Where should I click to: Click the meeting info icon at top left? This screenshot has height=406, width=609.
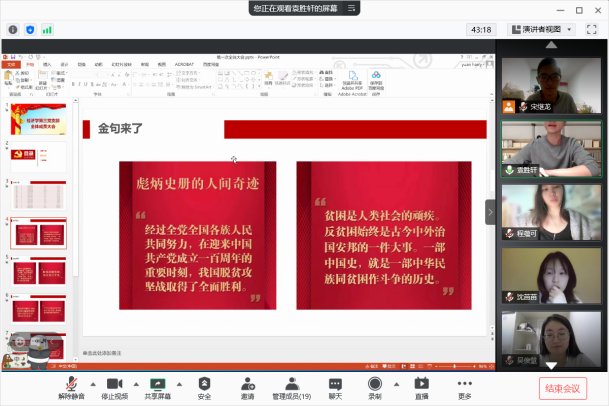(x=13, y=30)
